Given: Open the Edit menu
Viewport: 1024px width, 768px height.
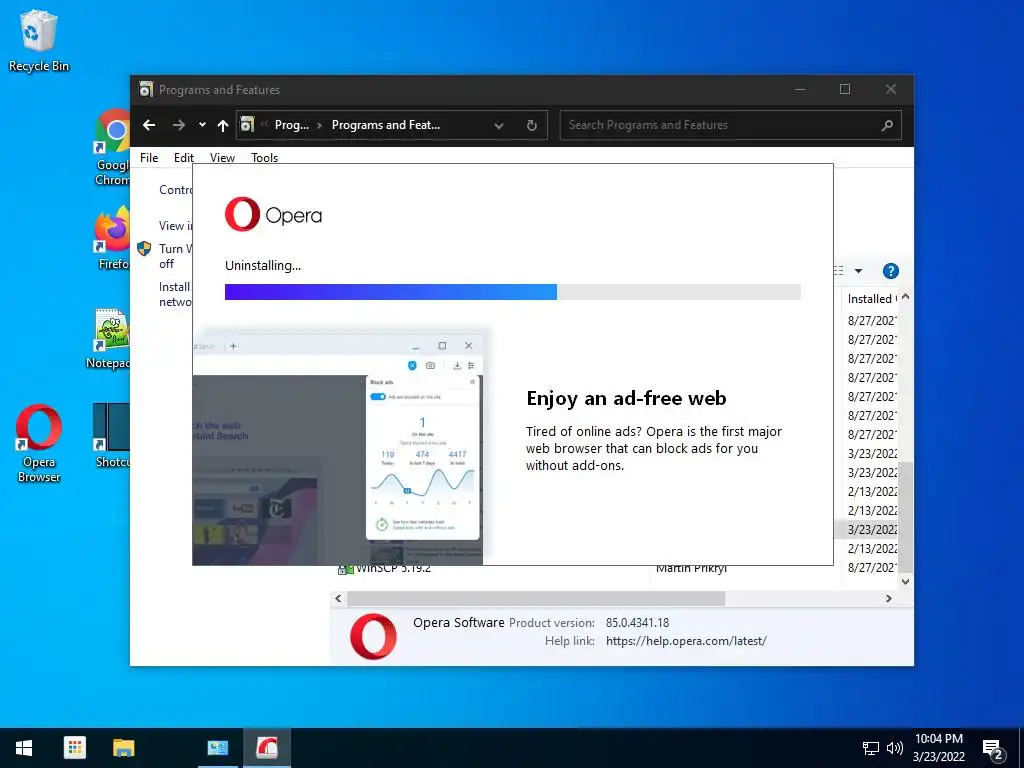Looking at the screenshot, I should (x=184, y=157).
